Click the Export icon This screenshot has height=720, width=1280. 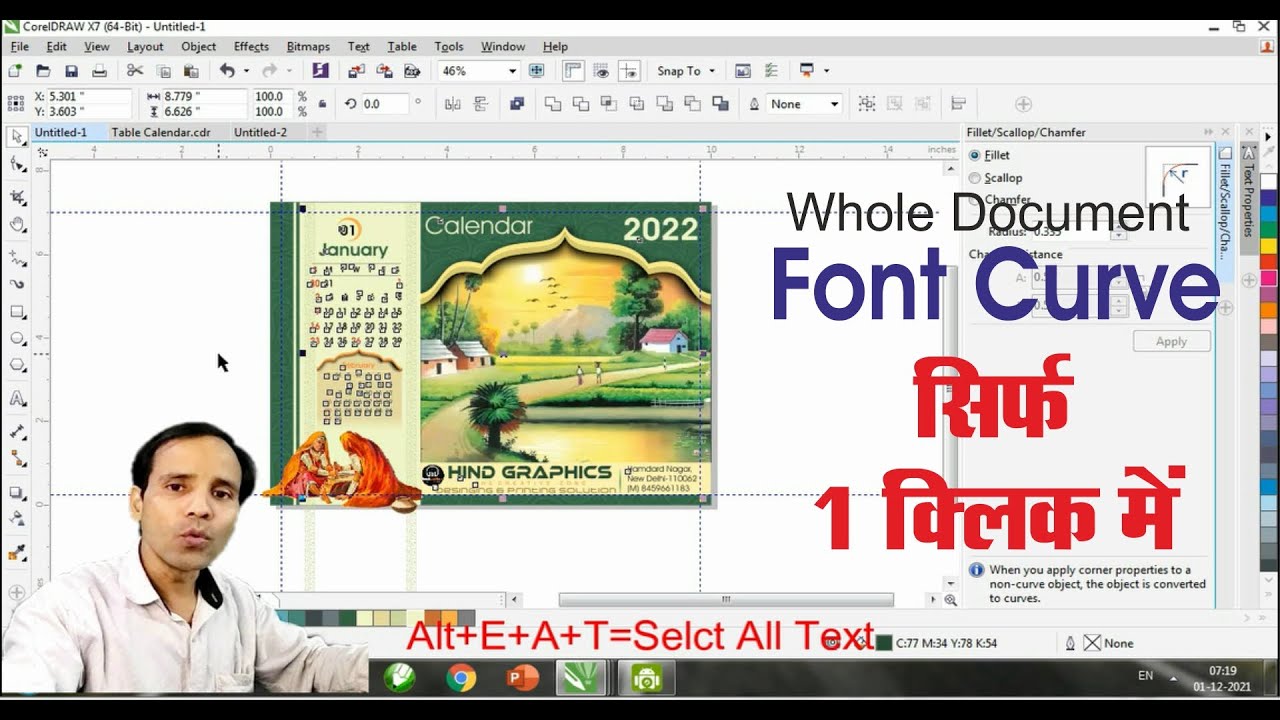pyautogui.click(x=384, y=71)
